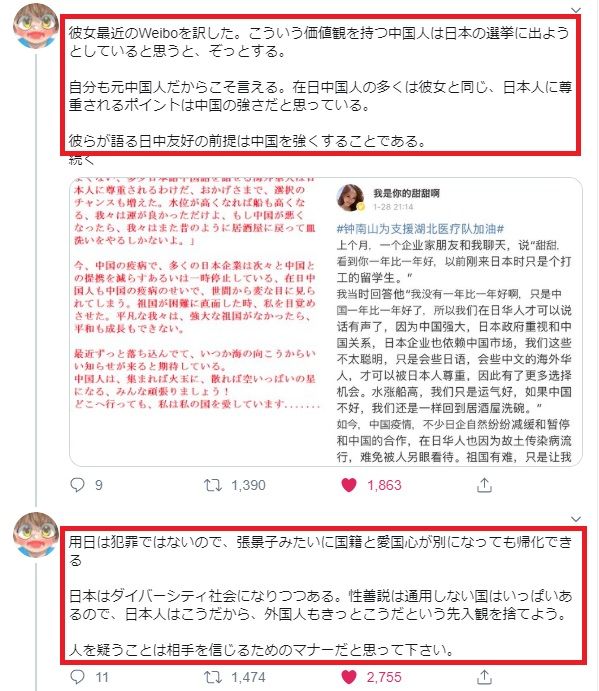Toggle like on tweet with 2,755 likes
This screenshot has width=599, height=691.
(x=349, y=676)
